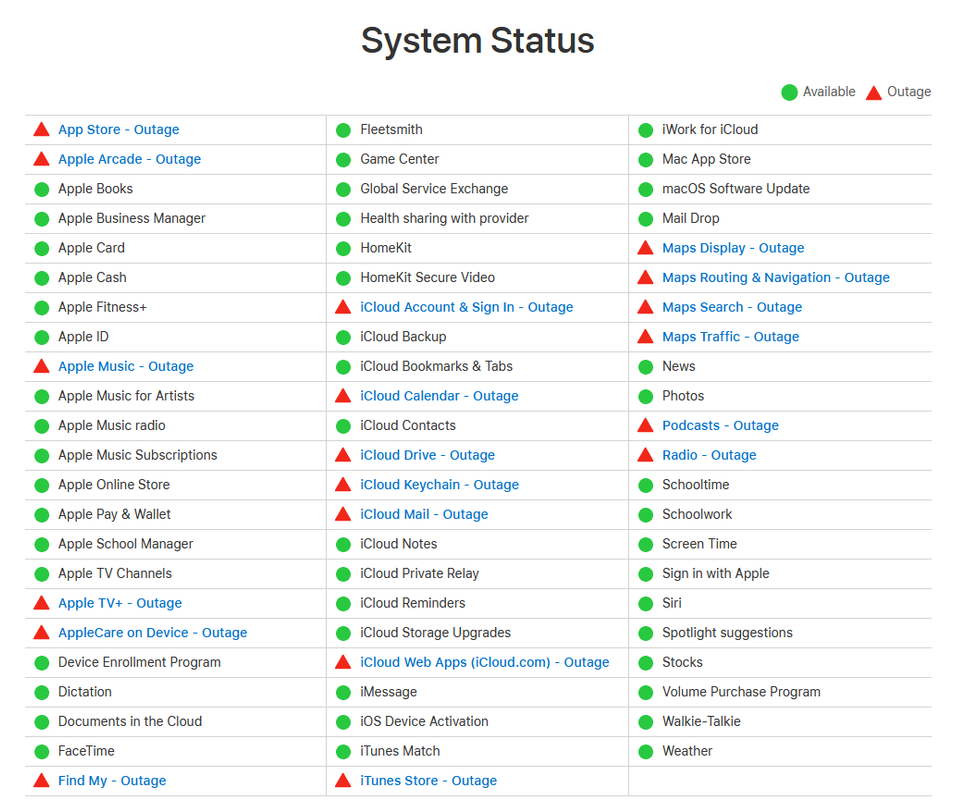Open Maps Routing & Navigation outage link

click(x=776, y=277)
